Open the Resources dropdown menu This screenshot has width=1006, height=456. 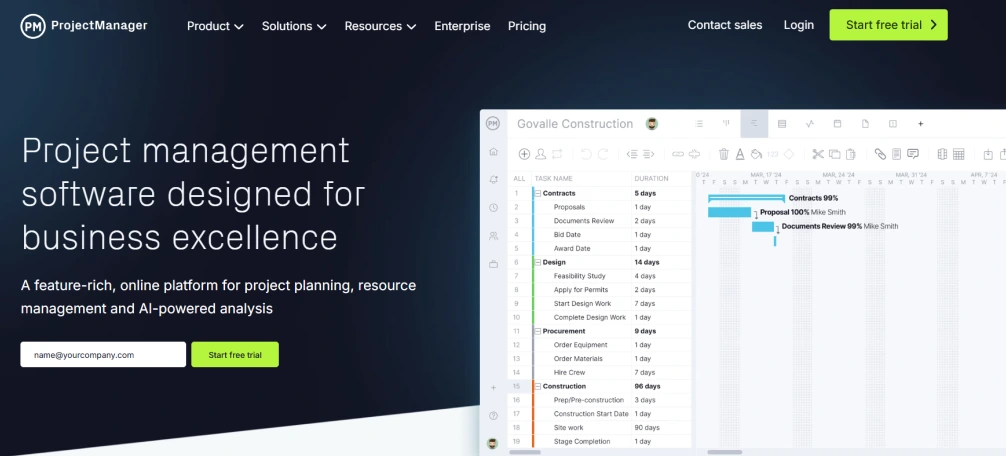(380, 26)
